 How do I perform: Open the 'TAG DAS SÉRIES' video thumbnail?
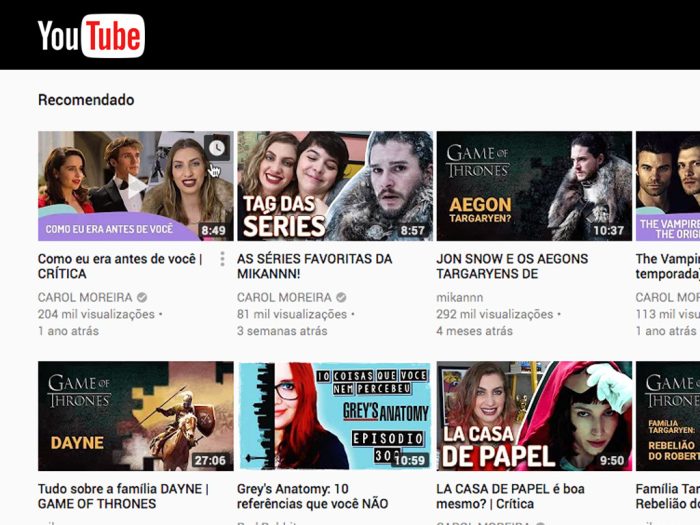pyautogui.click(x=335, y=186)
